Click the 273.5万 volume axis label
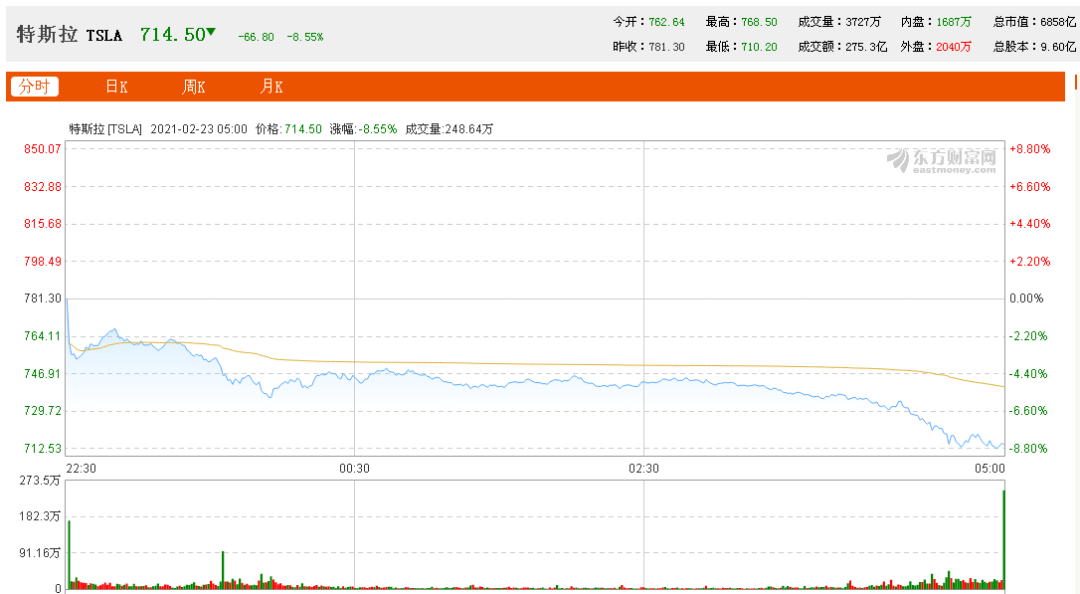 (40, 480)
